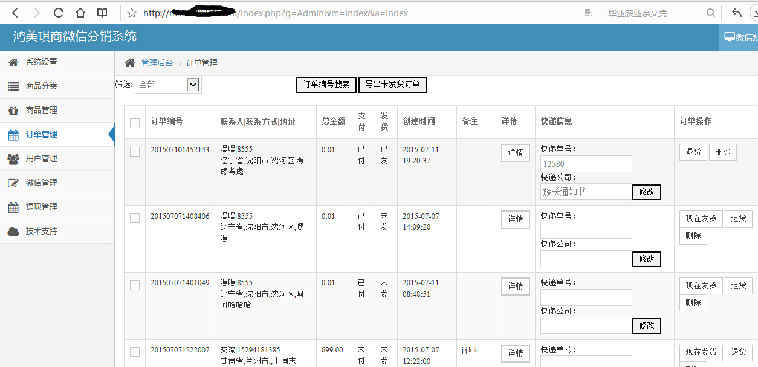Image resolution: width=758 pixels, height=367 pixels.
Task: Open 详情 for the order created 10:20:37
Action: 515,152
